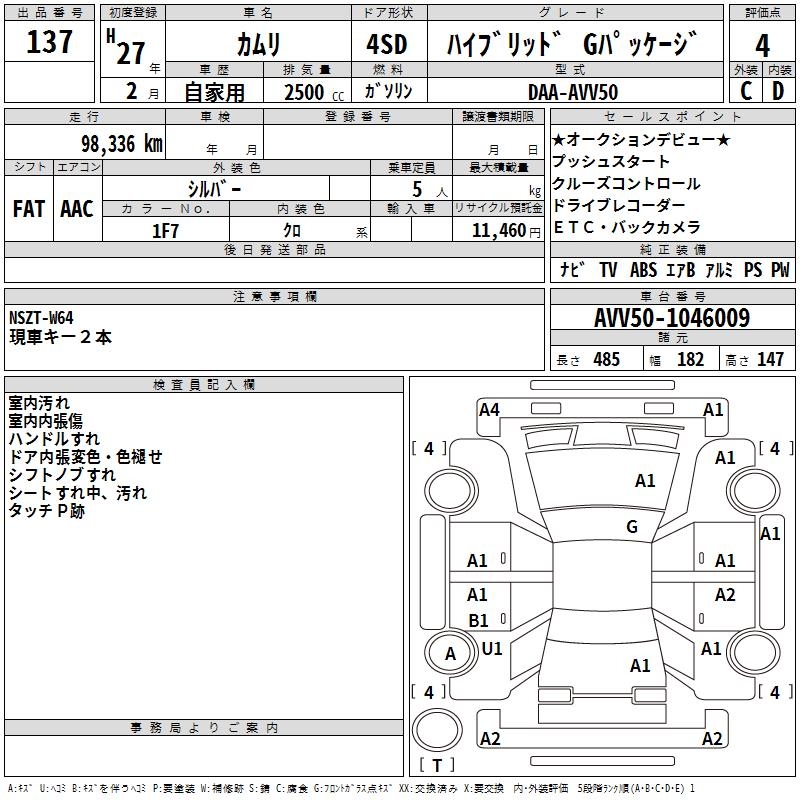Click the interior grade D cell
This screenshot has height=800, width=800.
(x=779, y=91)
